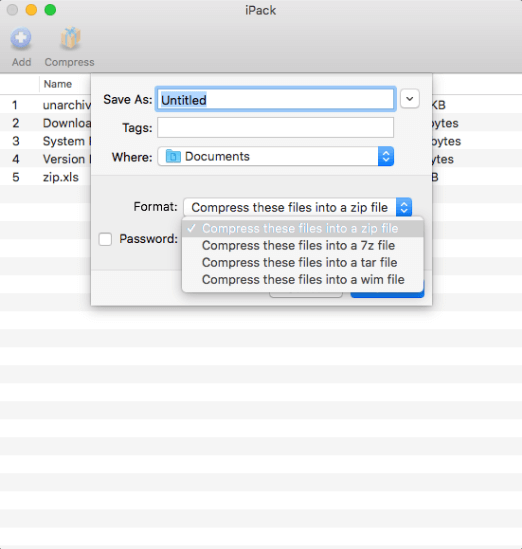Open the Where Documents location popup

coord(276,156)
